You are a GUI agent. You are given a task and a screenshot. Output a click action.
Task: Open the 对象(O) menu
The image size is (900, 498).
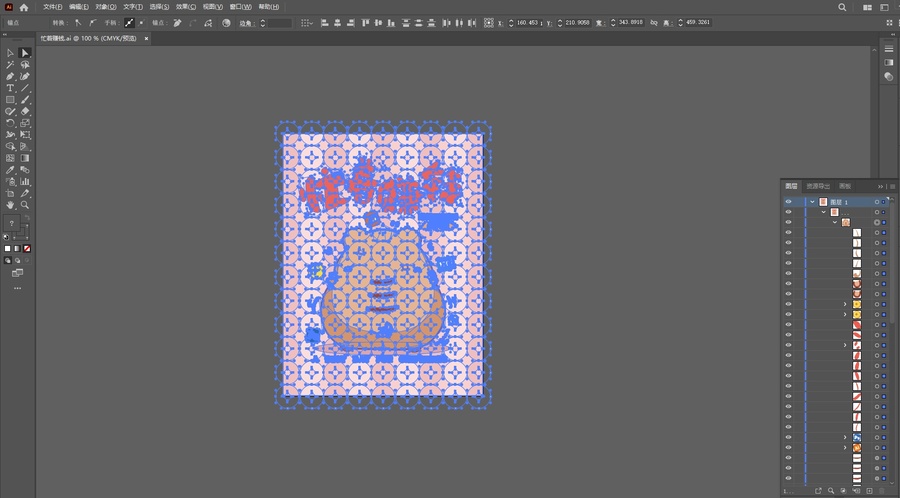106,7
